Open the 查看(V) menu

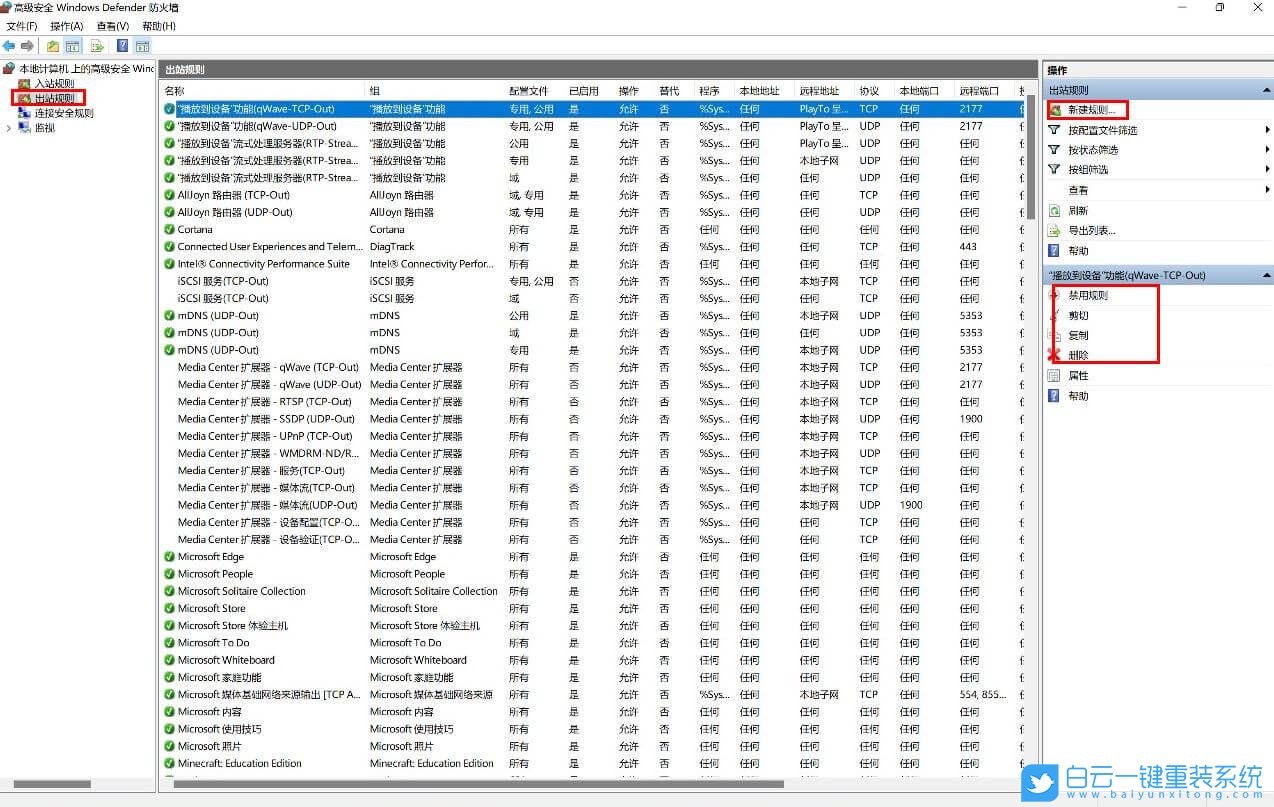(112, 26)
